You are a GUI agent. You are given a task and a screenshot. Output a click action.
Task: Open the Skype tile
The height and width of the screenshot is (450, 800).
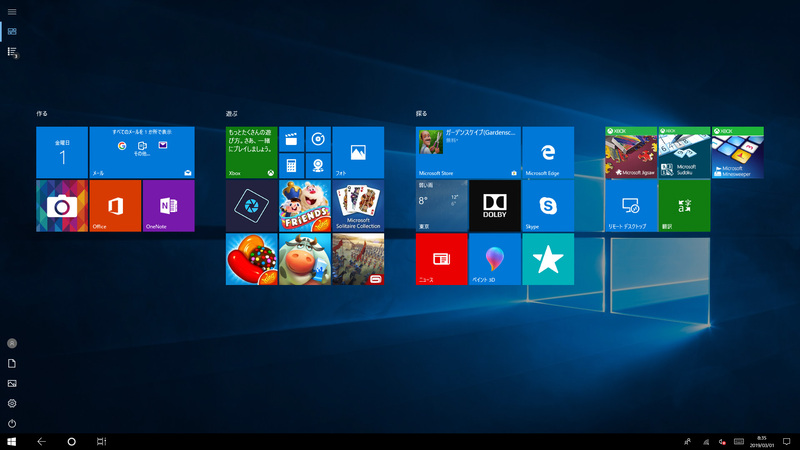(548, 206)
